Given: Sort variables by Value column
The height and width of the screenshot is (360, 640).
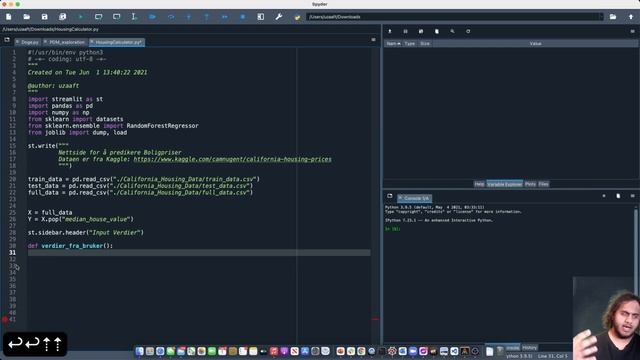Looking at the screenshot, I should pos(535,43).
